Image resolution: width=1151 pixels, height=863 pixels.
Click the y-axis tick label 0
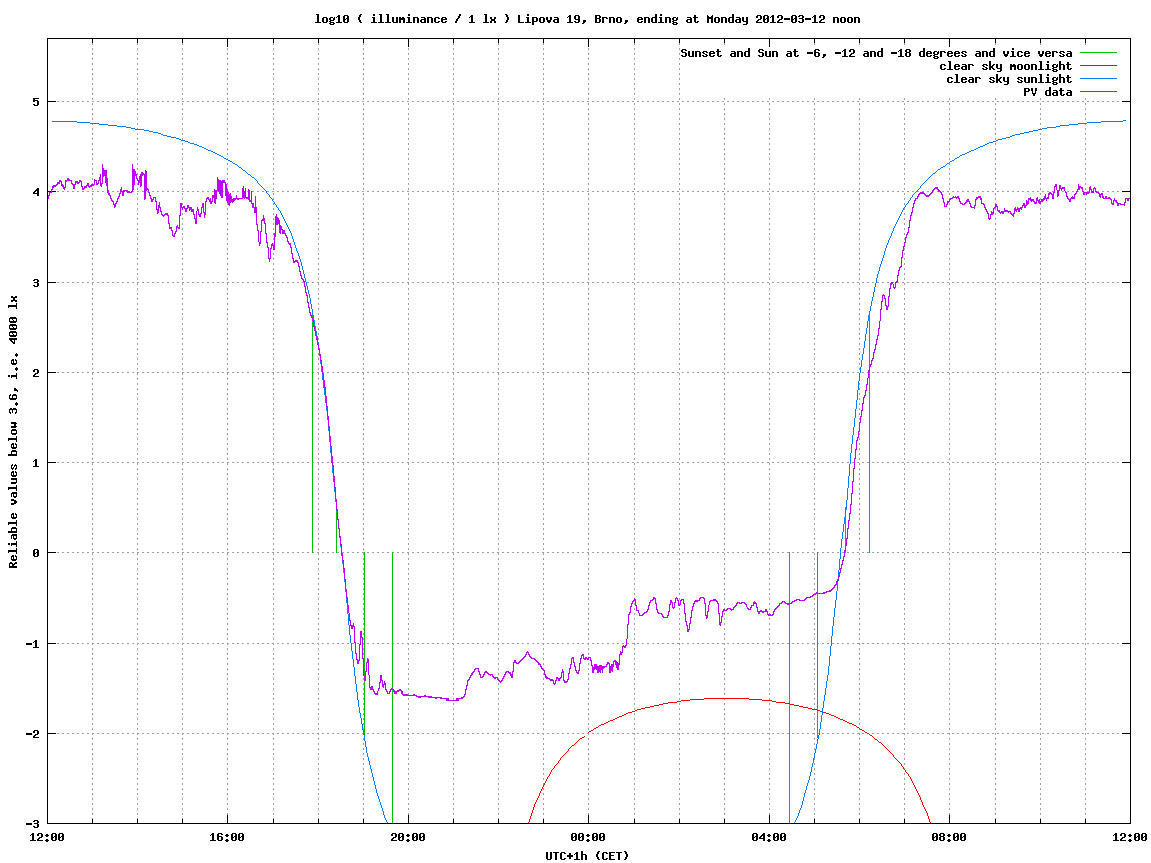click(35, 553)
